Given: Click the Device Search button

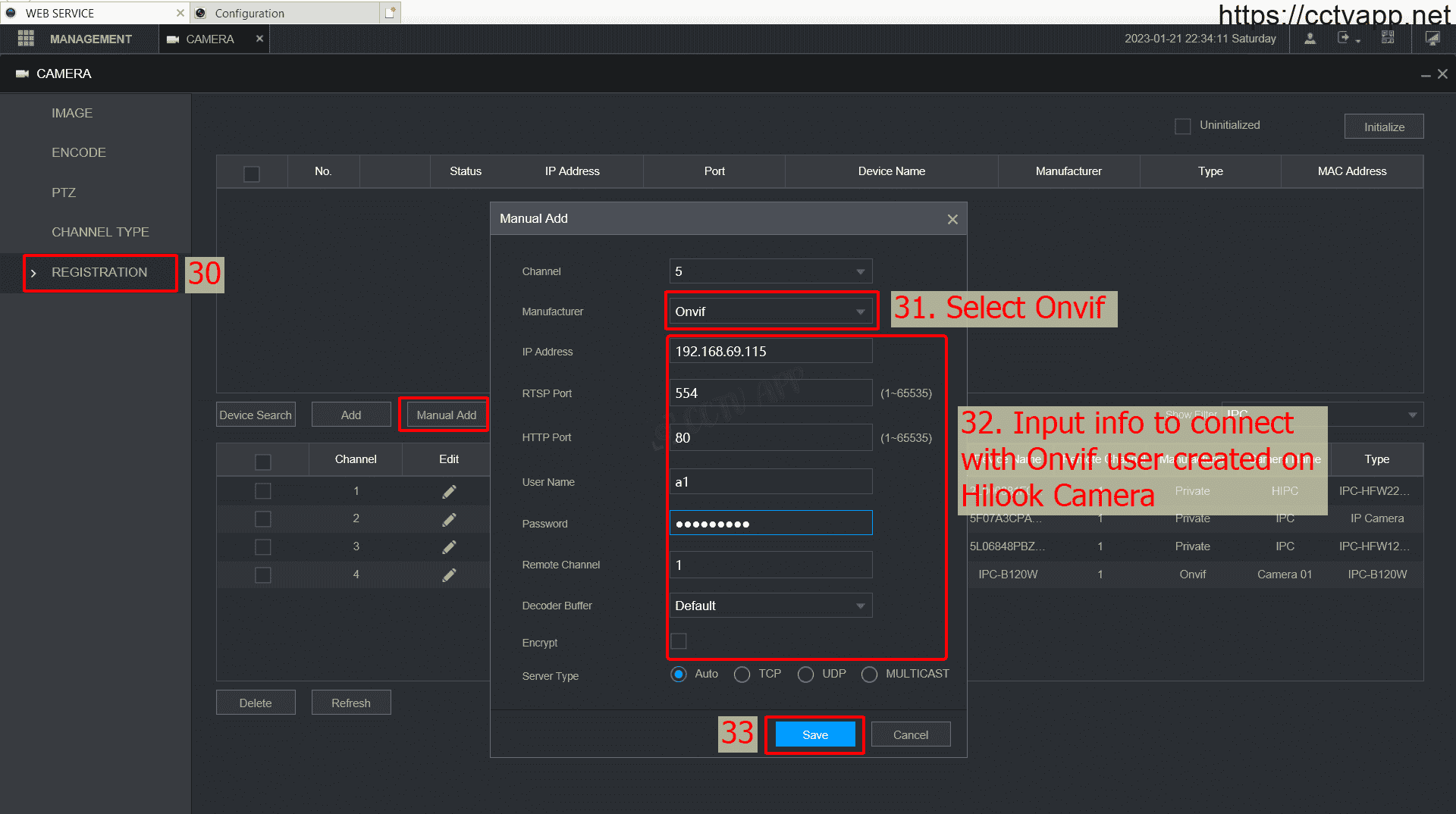Looking at the screenshot, I should 256,415.
